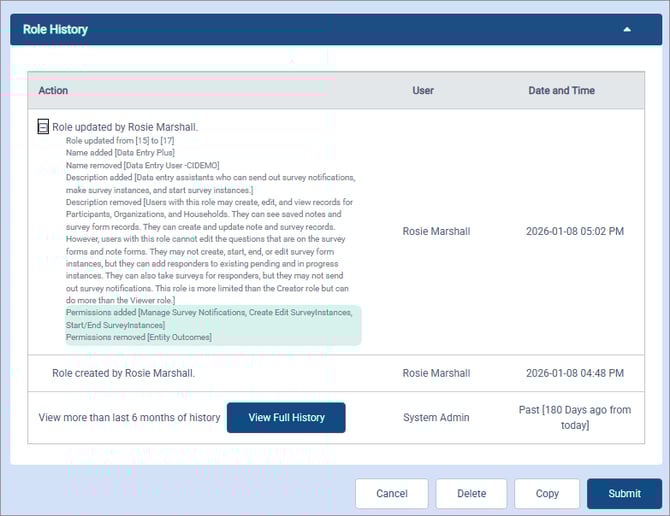670x516 pixels.
Task: Select the 'Role updated by Rosie Marshall' entry
Action: tap(126, 128)
